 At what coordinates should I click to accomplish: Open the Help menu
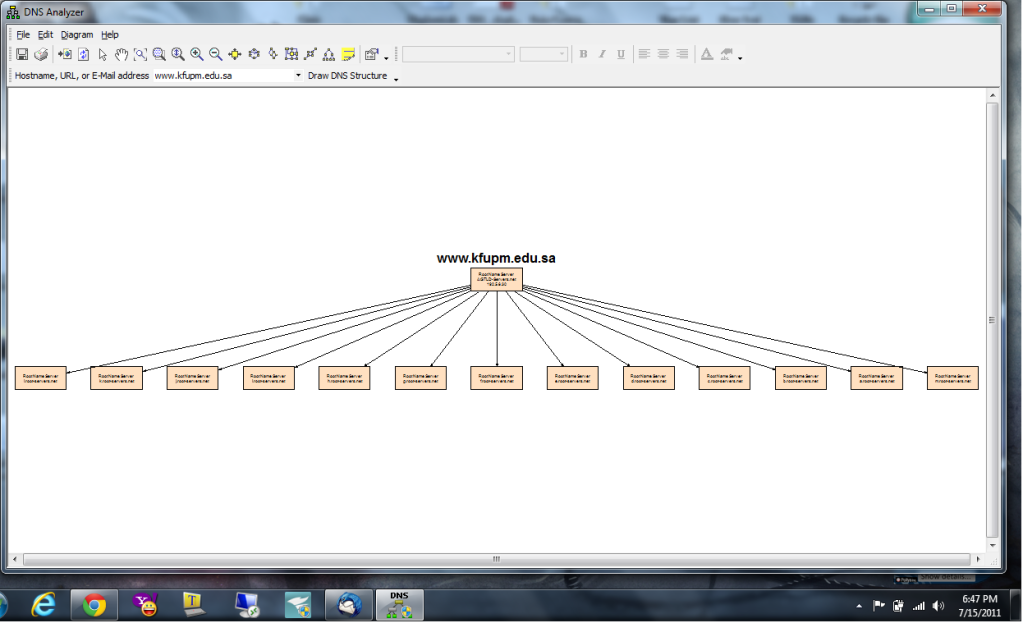click(110, 35)
